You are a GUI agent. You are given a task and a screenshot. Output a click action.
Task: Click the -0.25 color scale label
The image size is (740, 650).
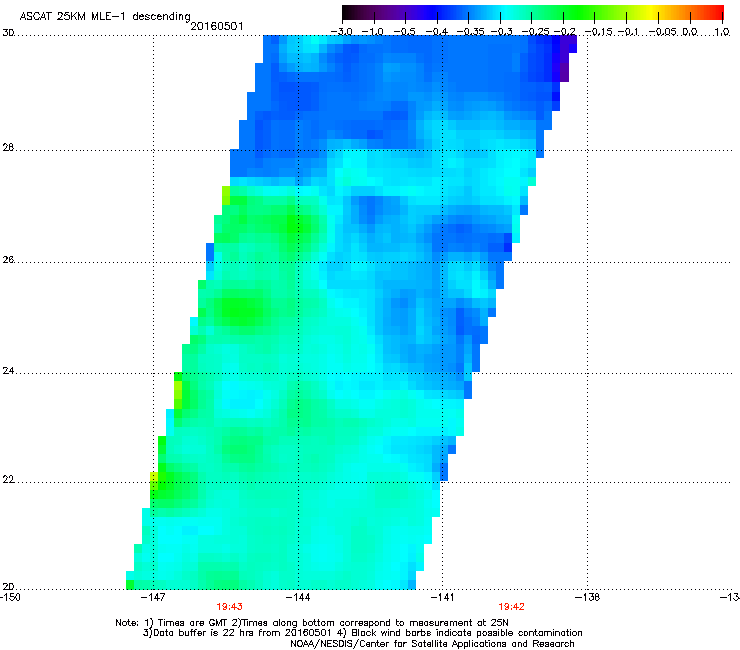click(x=536, y=32)
